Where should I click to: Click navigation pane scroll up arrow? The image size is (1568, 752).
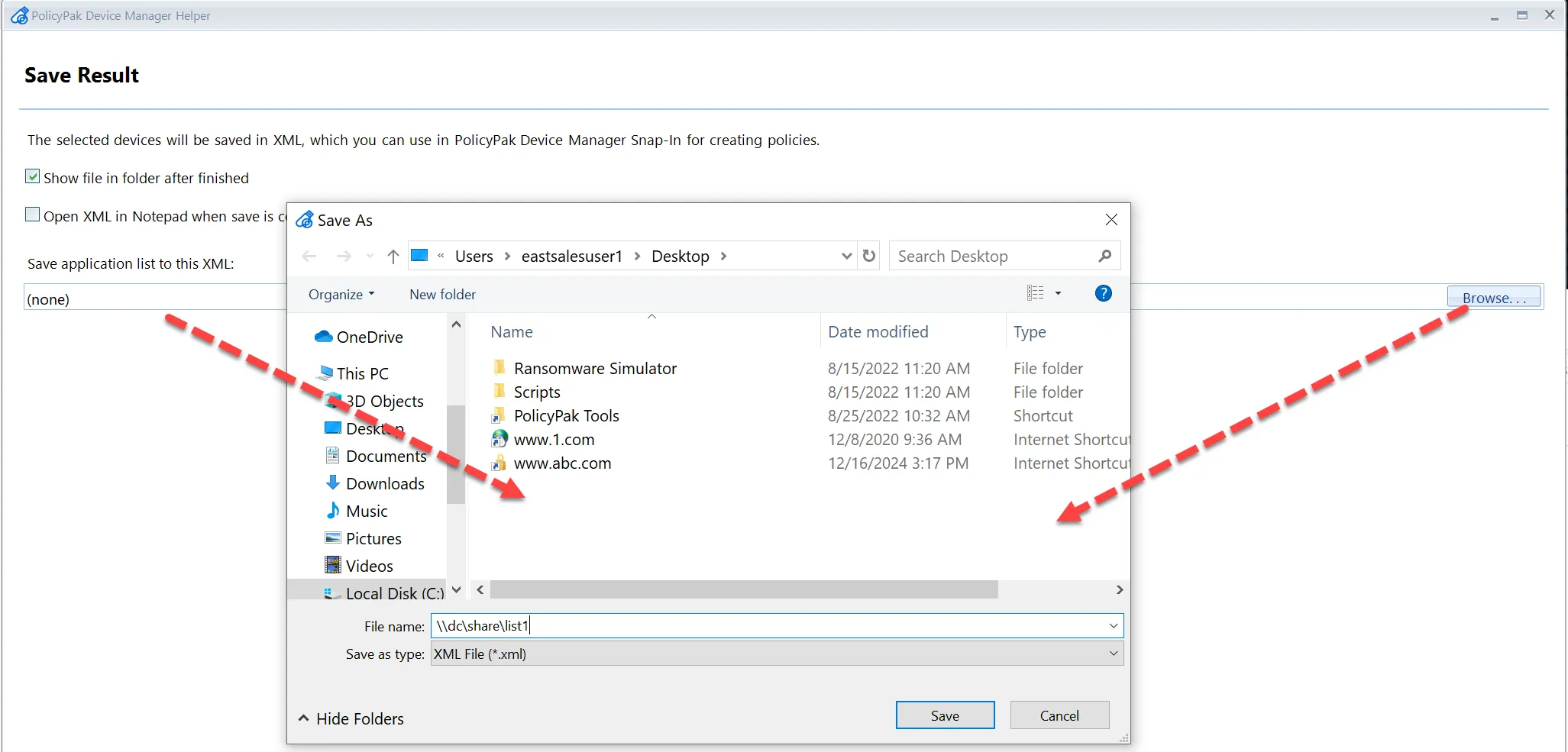[456, 324]
